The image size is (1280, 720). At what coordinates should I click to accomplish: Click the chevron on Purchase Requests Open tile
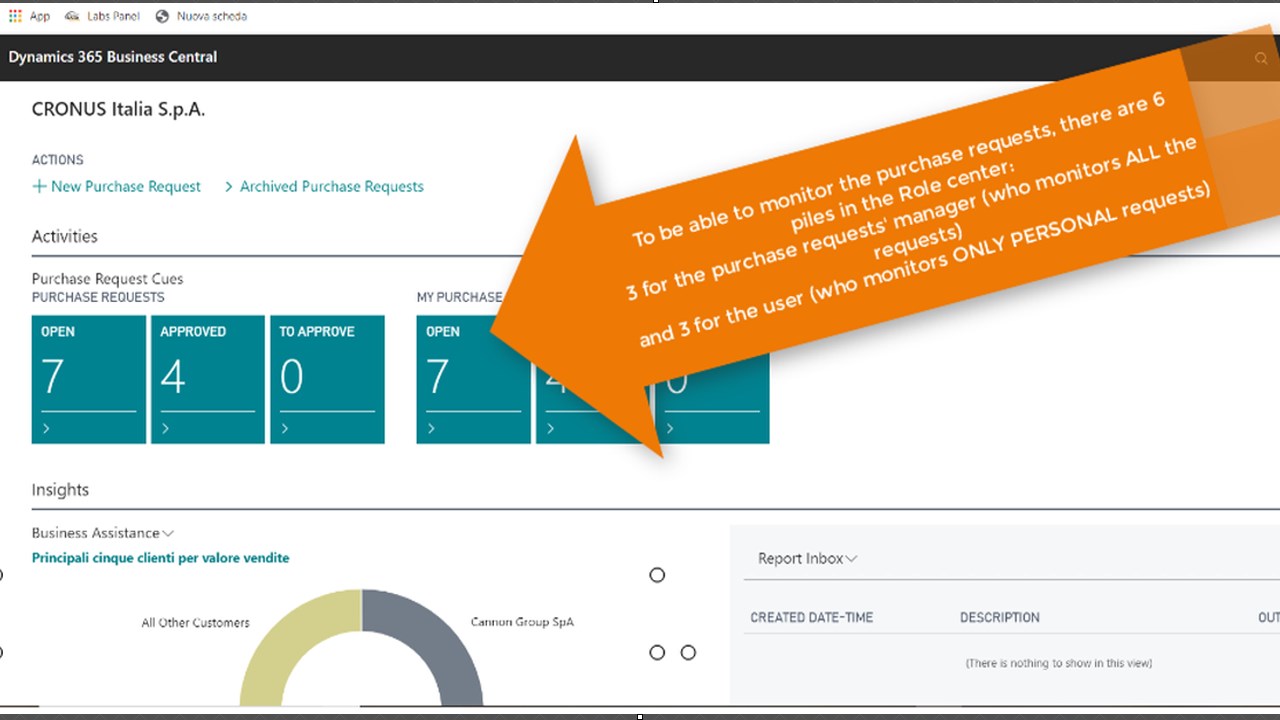pyautogui.click(x=47, y=428)
